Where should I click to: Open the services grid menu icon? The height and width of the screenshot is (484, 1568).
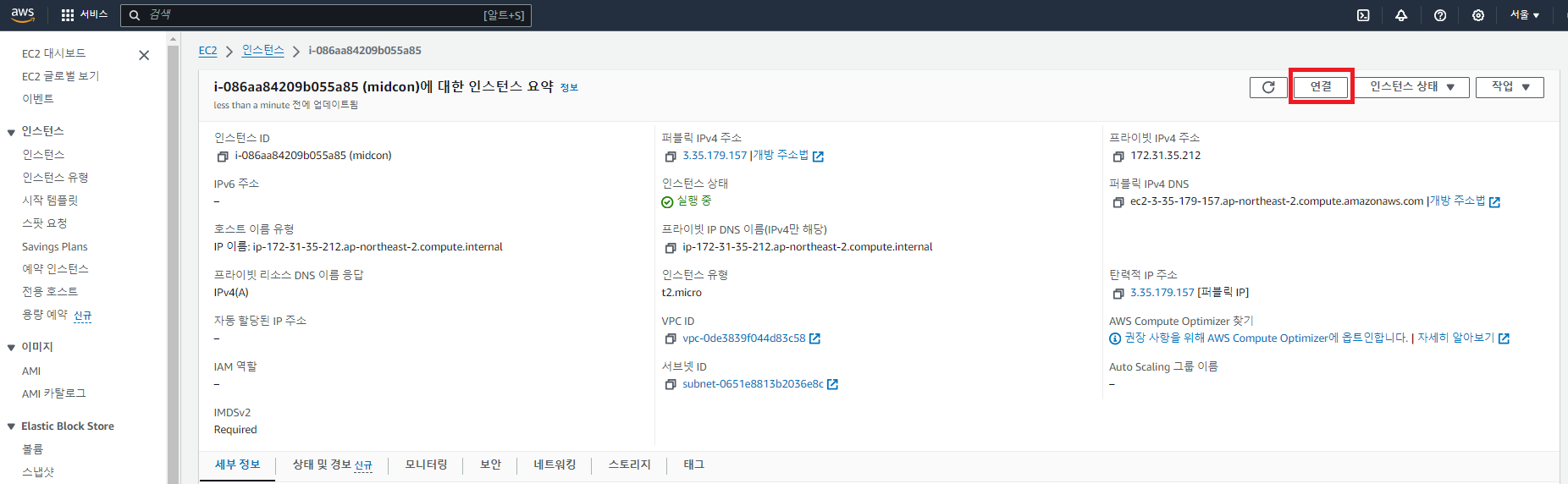[68, 15]
